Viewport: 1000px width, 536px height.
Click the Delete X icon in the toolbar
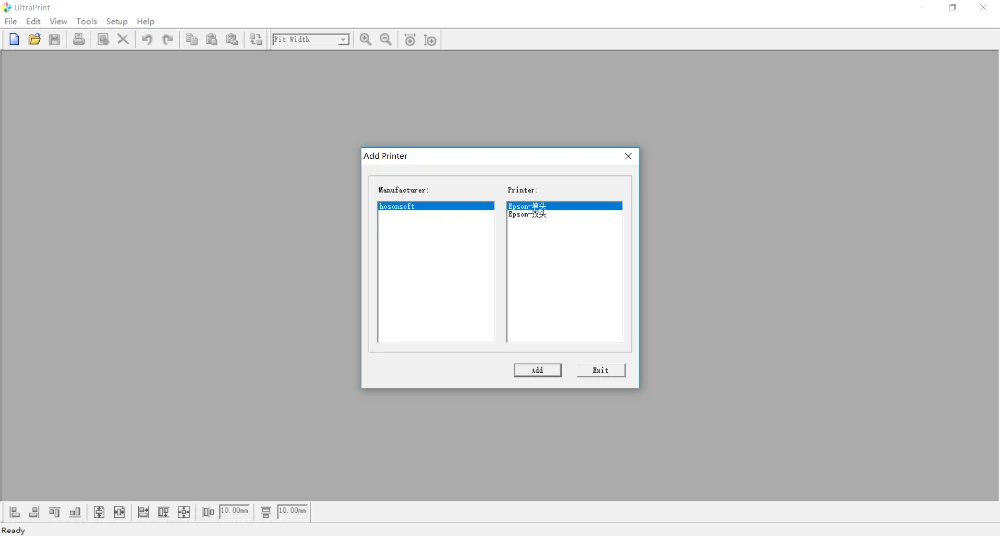(123, 40)
